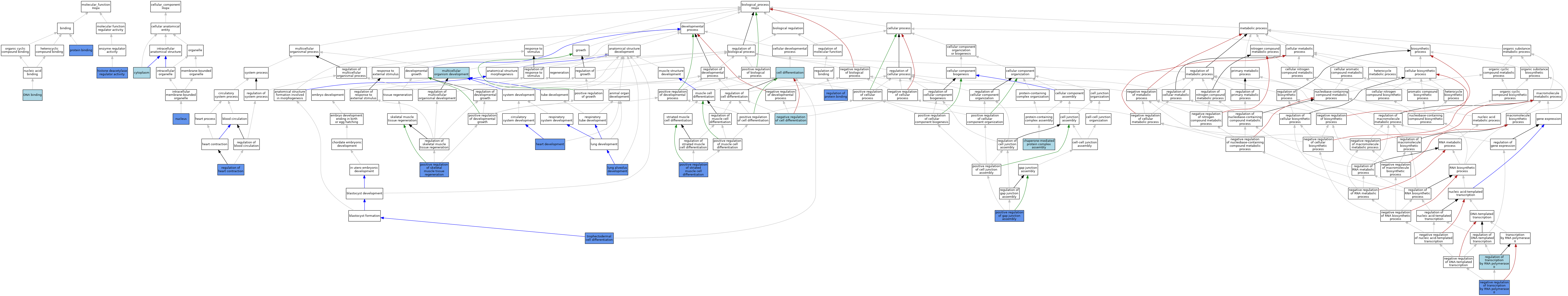The width and height of the screenshot is (1568, 296).
Task: Select the blue 'protein binding' node
Action: click(81, 50)
